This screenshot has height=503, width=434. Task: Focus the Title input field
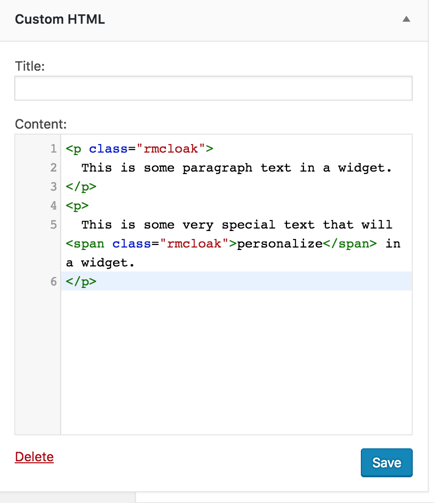(x=213, y=88)
